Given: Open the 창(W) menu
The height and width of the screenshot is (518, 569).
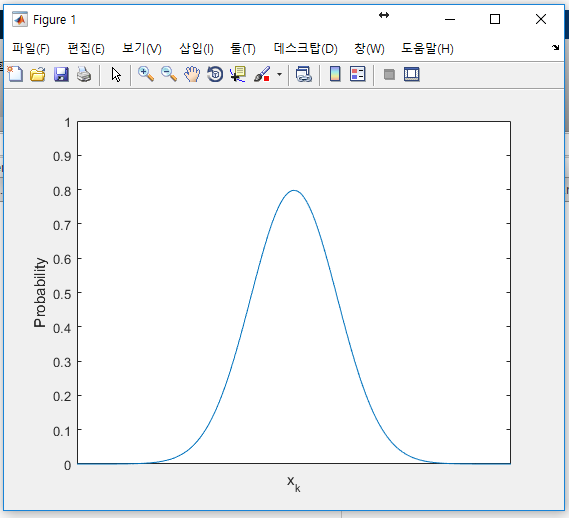Looking at the screenshot, I should point(369,48).
